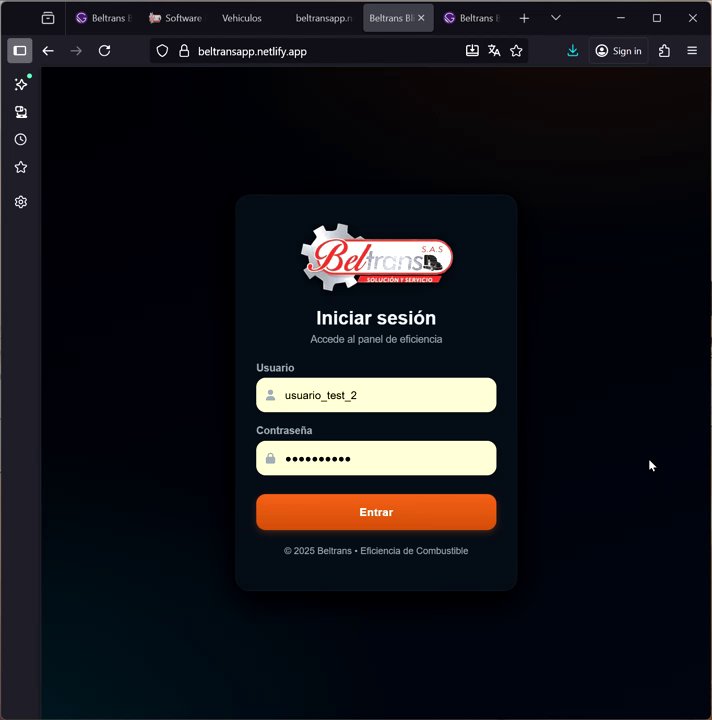View site security padlock info
Screen dimensions: 712x720
point(184,51)
